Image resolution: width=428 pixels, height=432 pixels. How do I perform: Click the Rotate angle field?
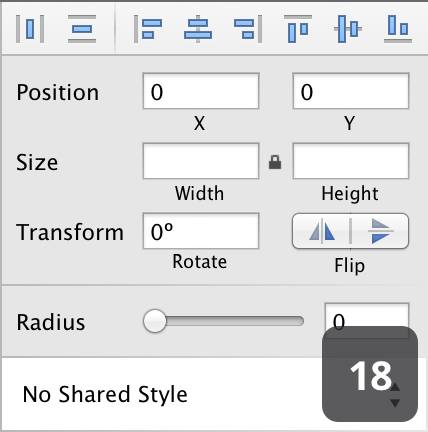pos(201,231)
